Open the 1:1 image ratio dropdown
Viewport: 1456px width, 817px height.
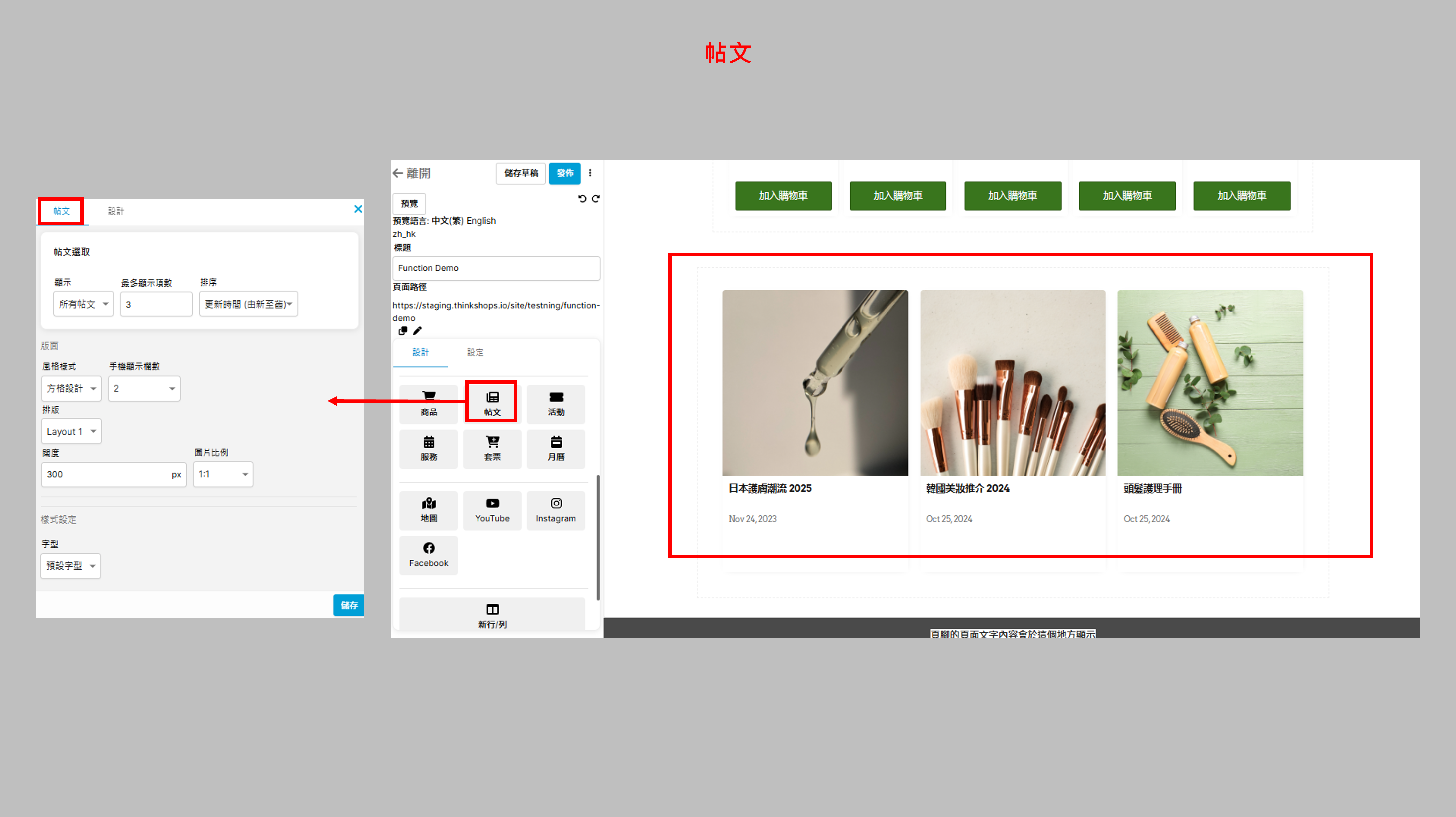pos(223,474)
